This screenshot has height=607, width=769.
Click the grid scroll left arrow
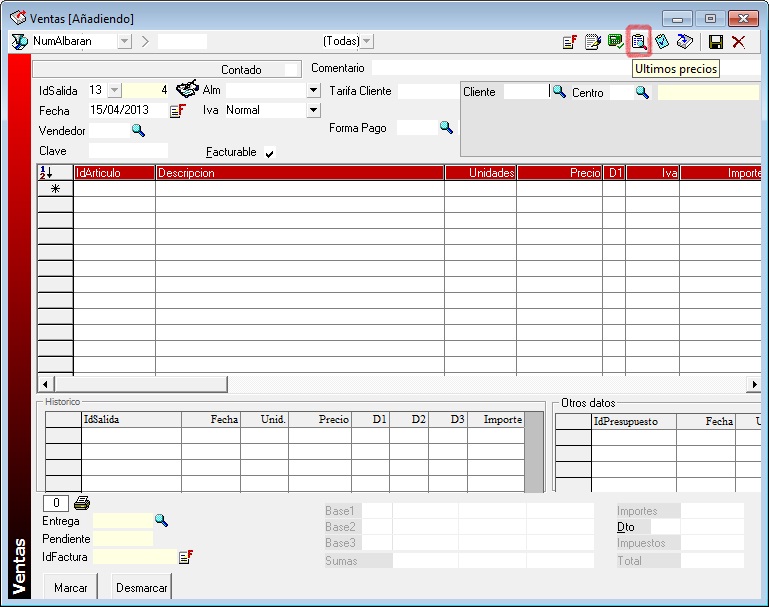point(45,384)
